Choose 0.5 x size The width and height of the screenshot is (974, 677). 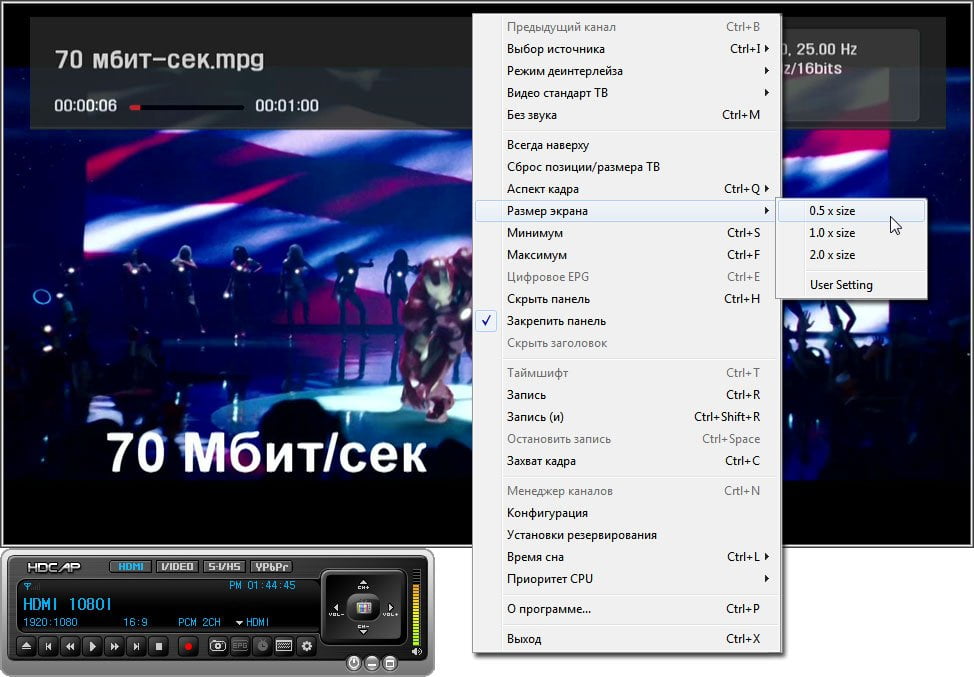pos(852,211)
